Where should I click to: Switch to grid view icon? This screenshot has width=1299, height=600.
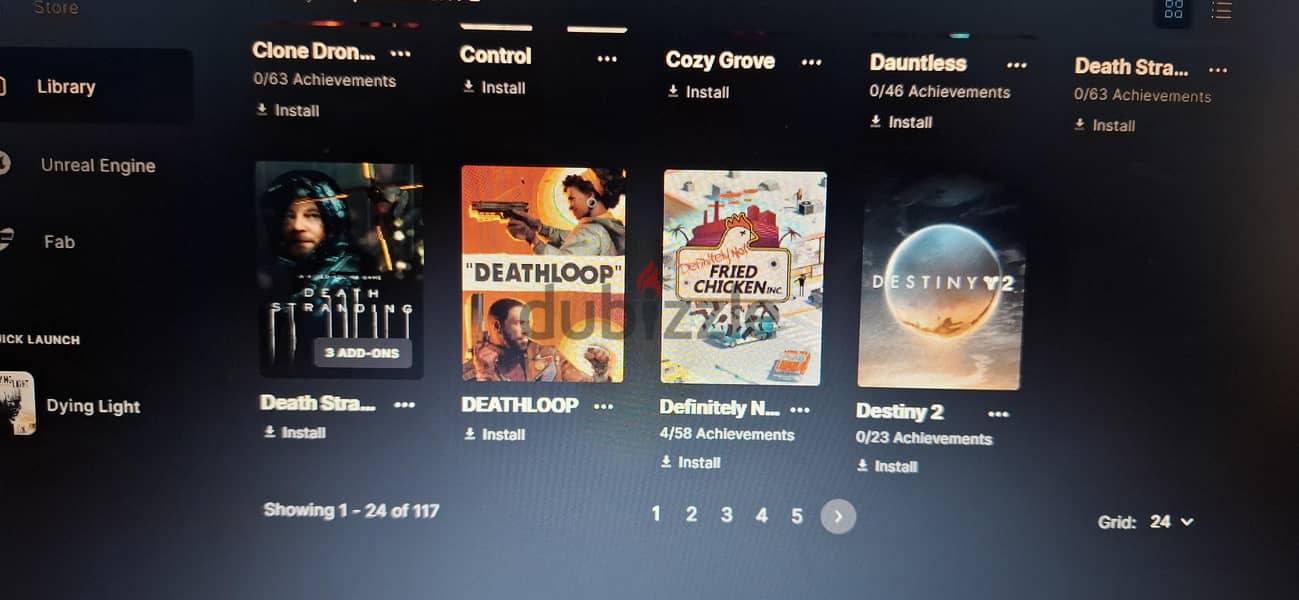click(x=1173, y=10)
